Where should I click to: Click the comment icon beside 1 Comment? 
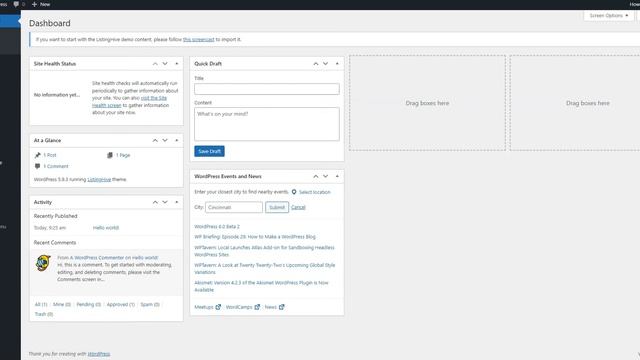[38, 166]
